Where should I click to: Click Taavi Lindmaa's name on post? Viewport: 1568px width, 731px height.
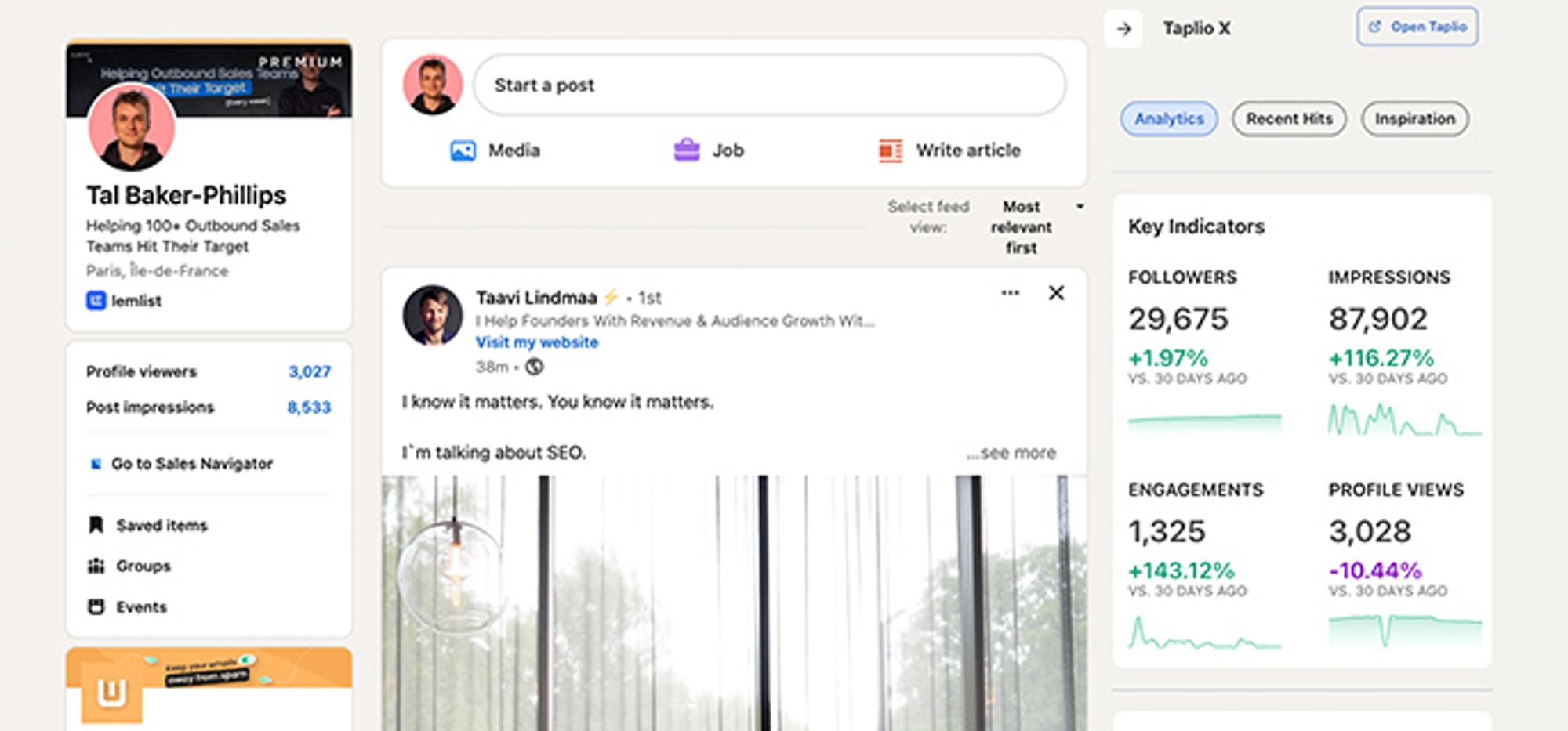pyautogui.click(x=536, y=298)
